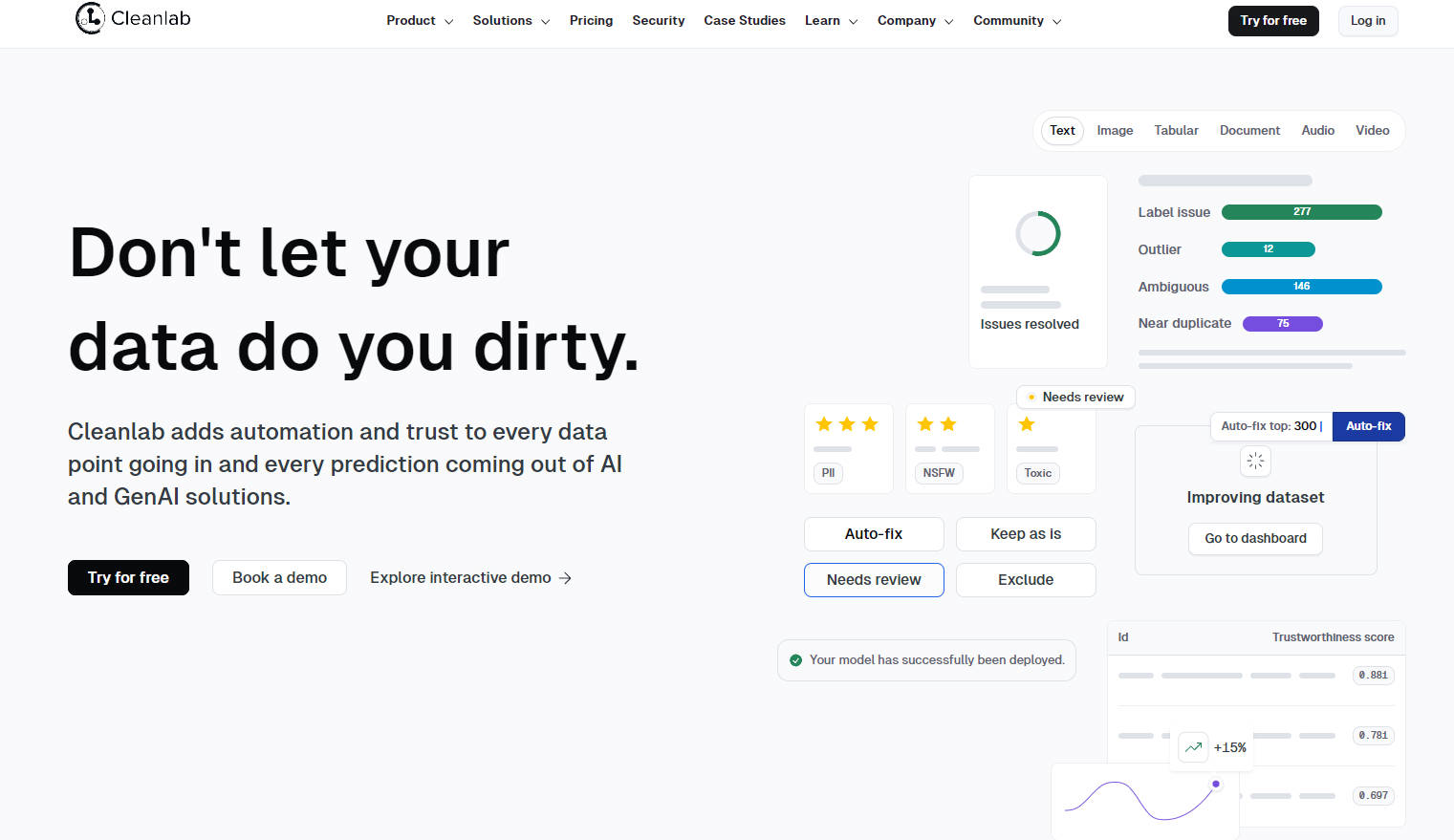The width and height of the screenshot is (1454, 840).
Task: Open the Pricing page
Action: tap(591, 21)
